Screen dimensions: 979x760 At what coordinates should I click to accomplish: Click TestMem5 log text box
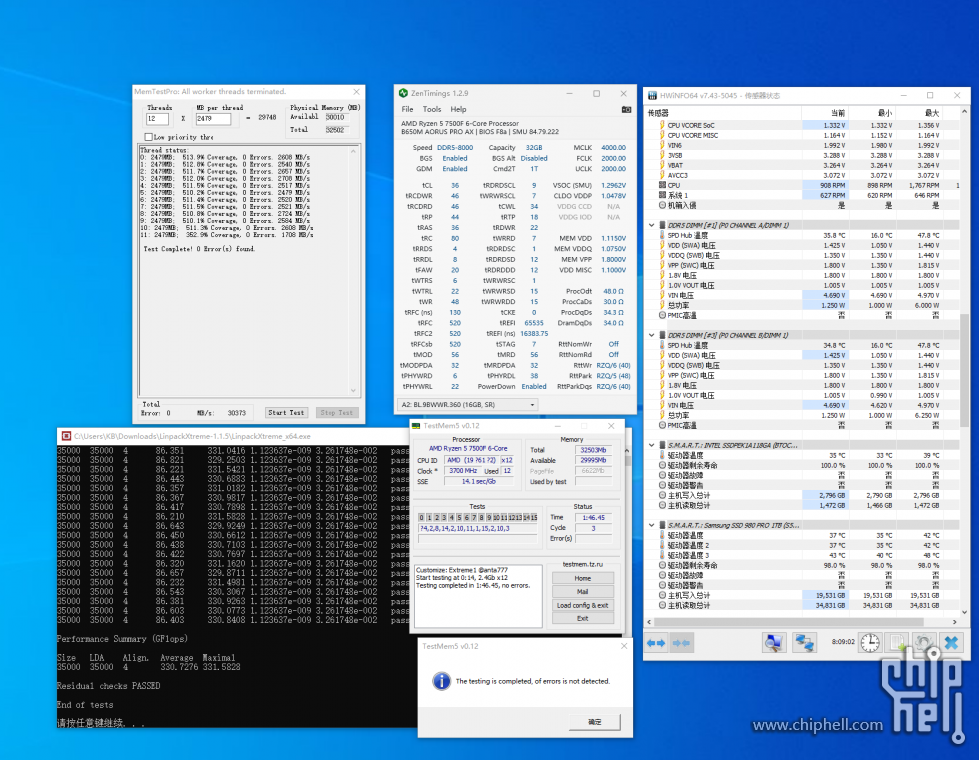pyautogui.click(x=478, y=596)
